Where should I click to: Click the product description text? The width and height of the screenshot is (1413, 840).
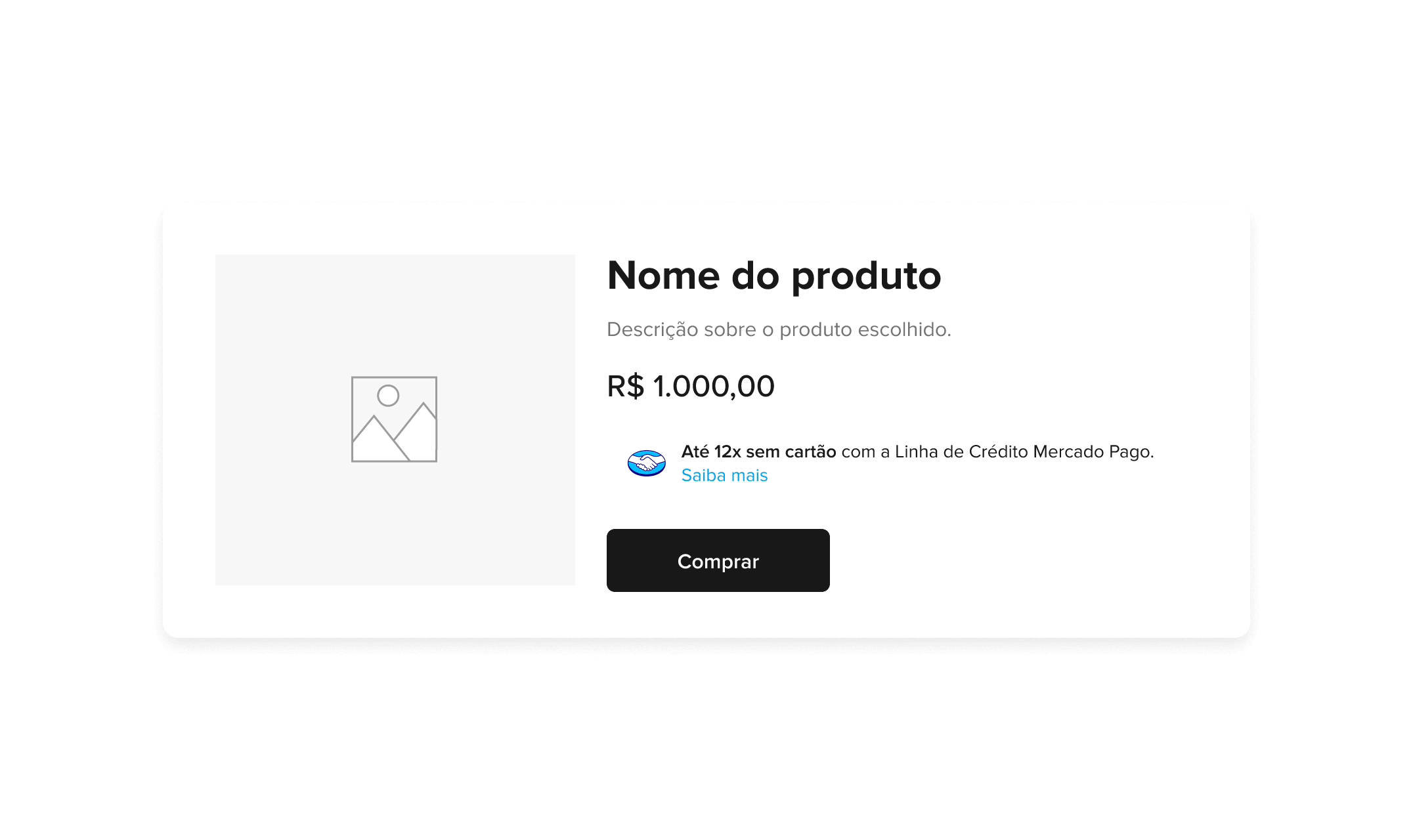[779, 329]
